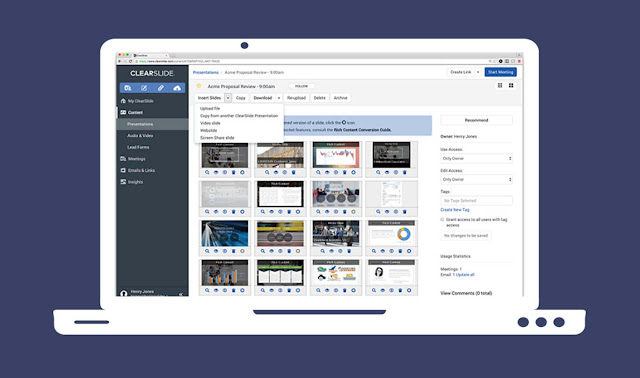Check Grant access to all users with tag
This screenshot has width=640, height=378.
click(x=442, y=220)
